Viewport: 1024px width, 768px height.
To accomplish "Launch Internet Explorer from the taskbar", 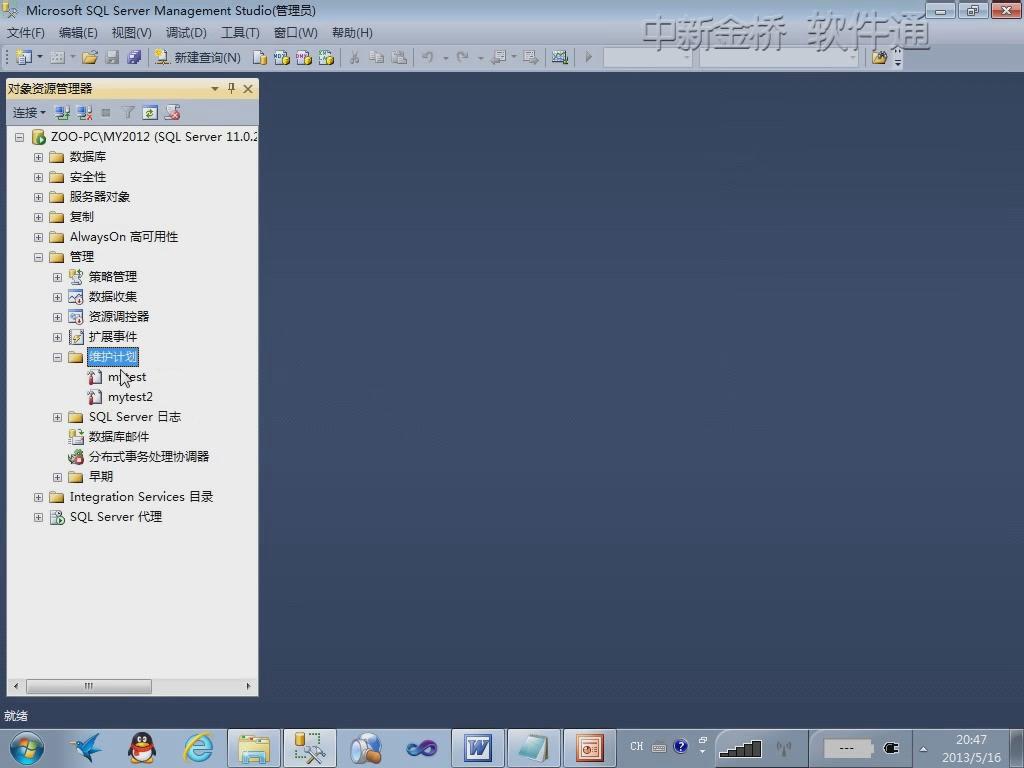I will click(198, 748).
